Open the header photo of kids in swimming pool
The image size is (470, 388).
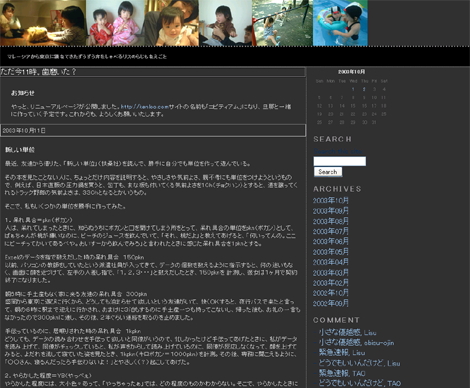pyautogui.click(x=340, y=23)
